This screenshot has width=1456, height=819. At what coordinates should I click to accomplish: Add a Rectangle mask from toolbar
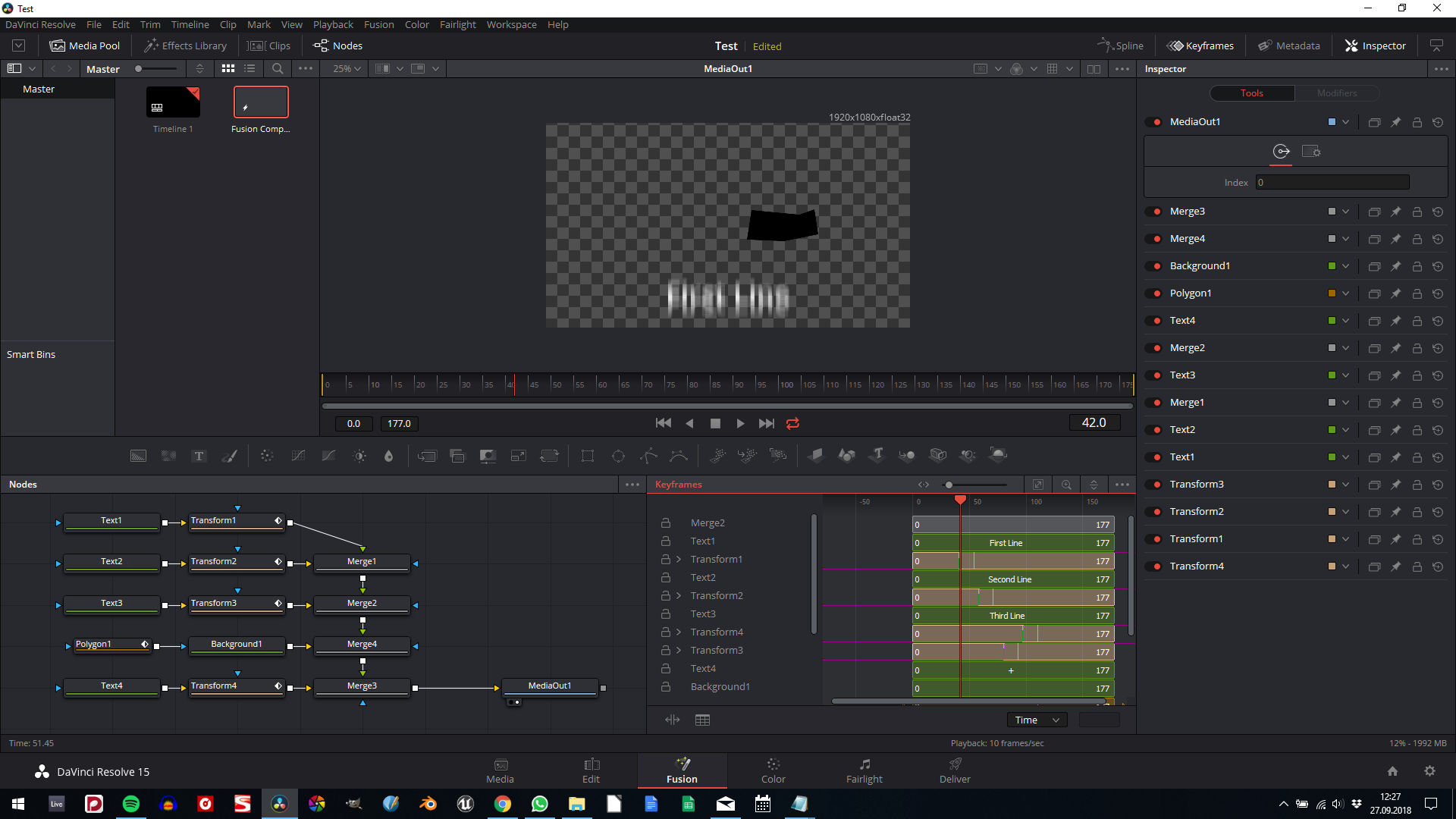pyautogui.click(x=588, y=456)
